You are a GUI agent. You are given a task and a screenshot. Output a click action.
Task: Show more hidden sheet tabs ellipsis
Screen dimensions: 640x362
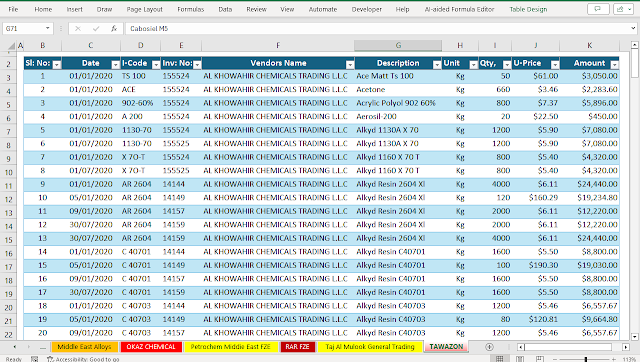pos(43,347)
